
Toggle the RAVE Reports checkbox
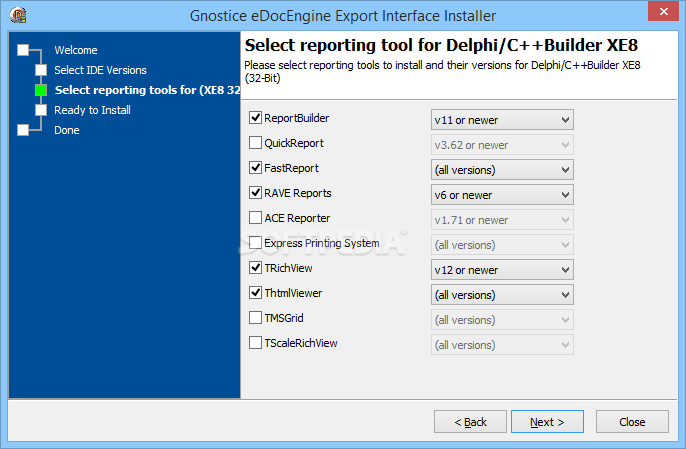click(255, 193)
